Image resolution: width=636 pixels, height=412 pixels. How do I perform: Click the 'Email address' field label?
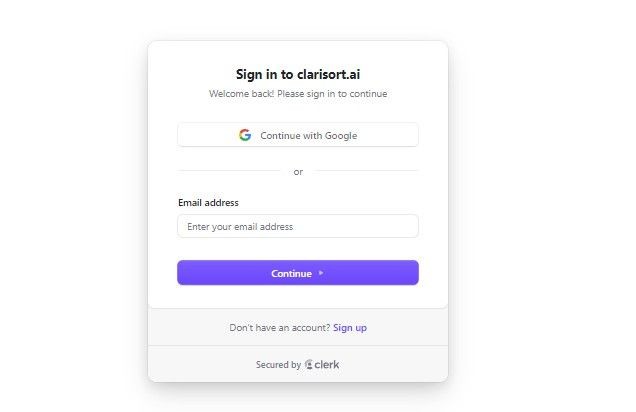click(208, 203)
